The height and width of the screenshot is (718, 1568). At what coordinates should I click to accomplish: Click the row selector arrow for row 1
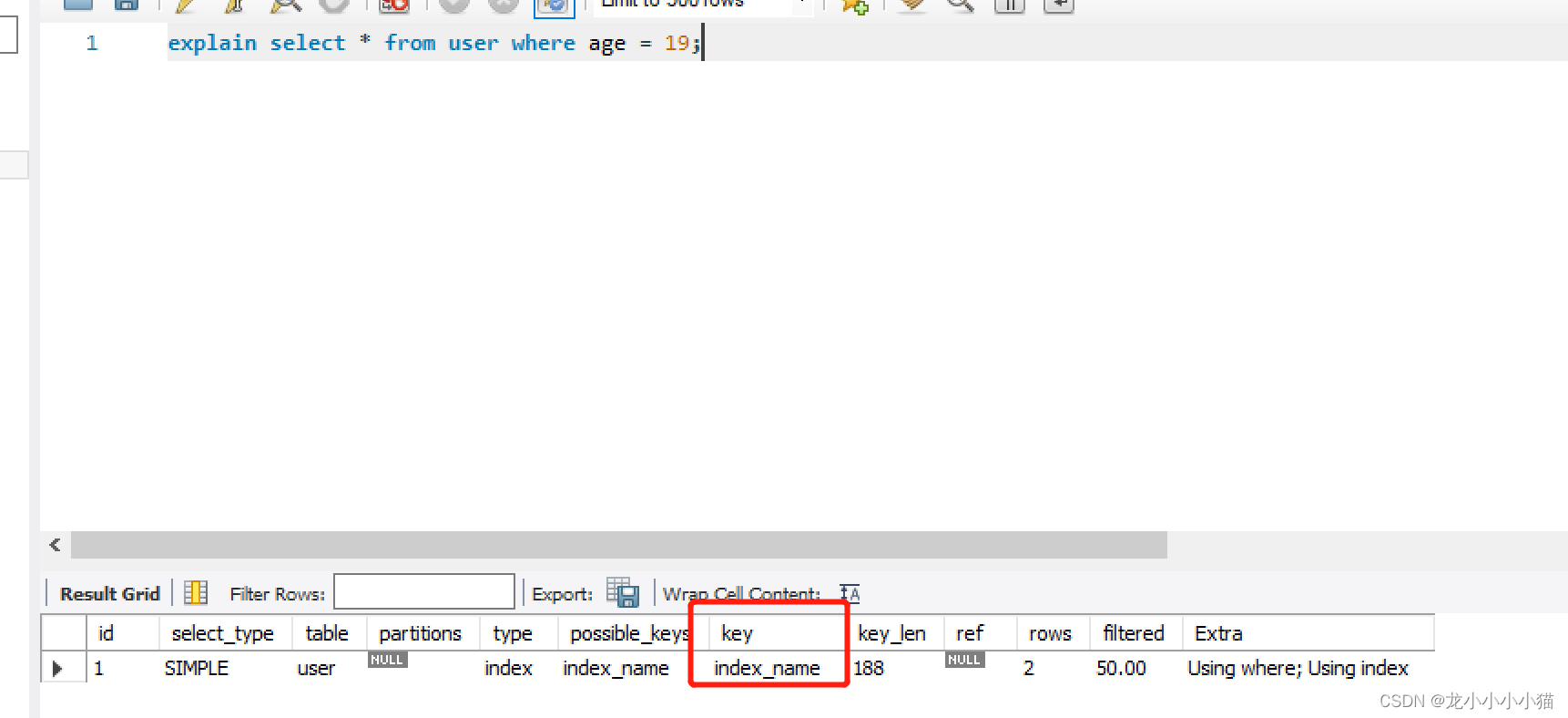point(57,669)
